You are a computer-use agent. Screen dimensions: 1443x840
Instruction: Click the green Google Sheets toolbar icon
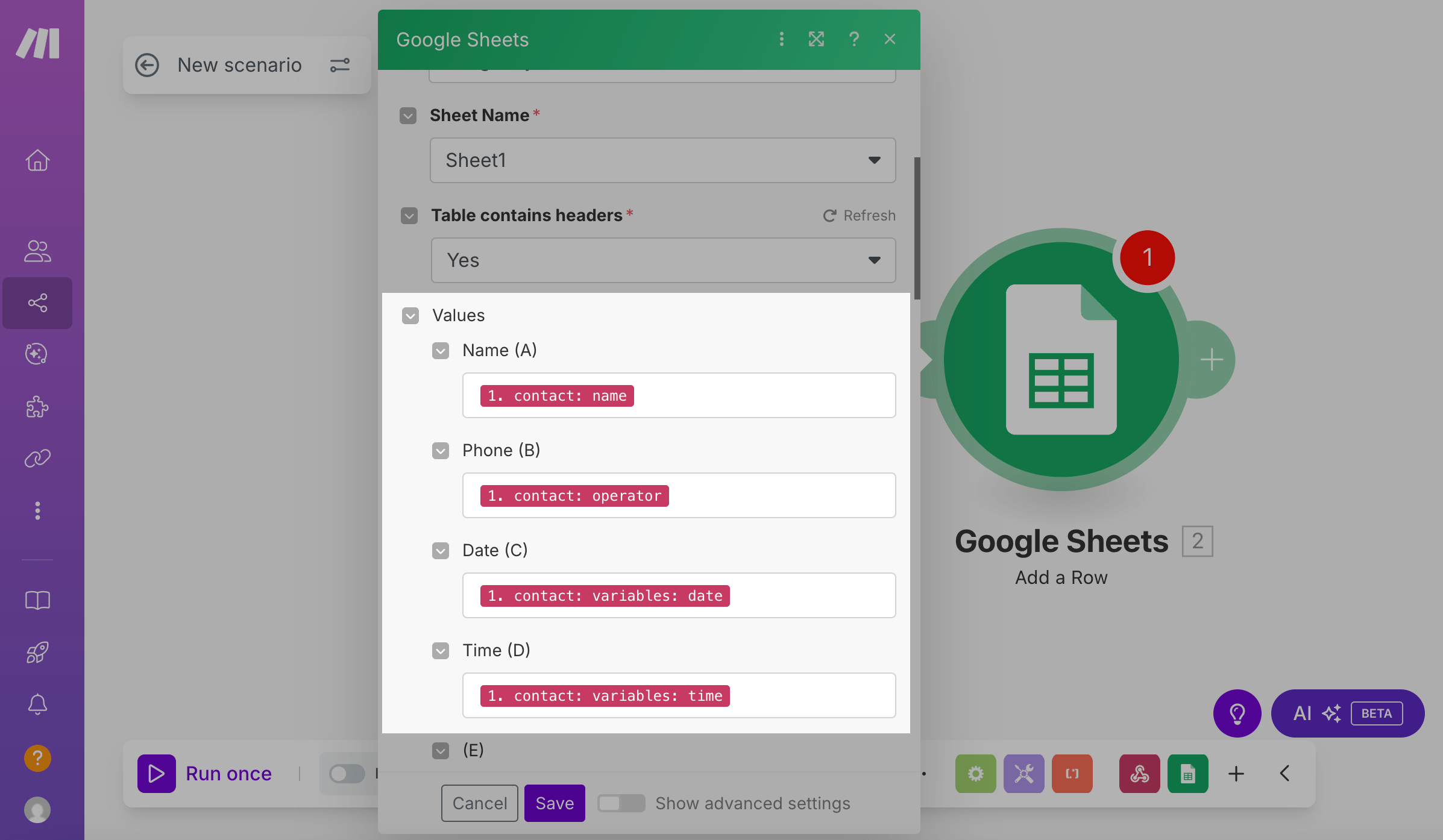pyautogui.click(x=1187, y=774)
